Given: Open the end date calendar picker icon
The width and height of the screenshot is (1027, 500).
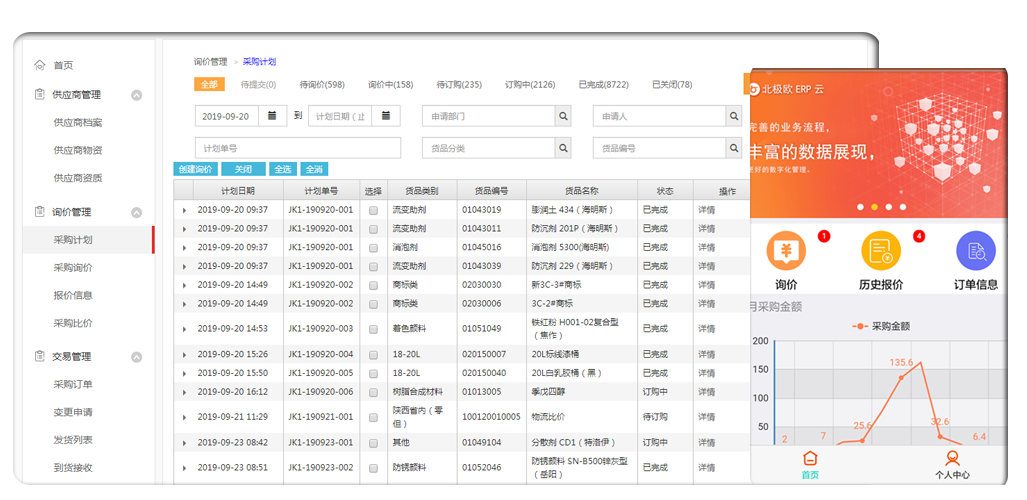Looking at the screenshot, I should (x=386, y=116).
